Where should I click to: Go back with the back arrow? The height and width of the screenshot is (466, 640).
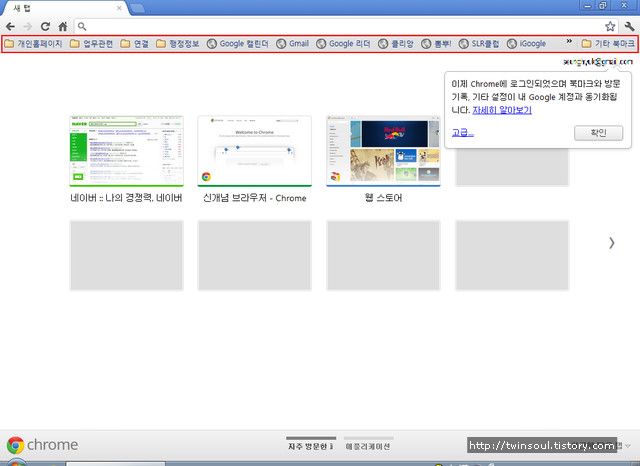[10, 27]
